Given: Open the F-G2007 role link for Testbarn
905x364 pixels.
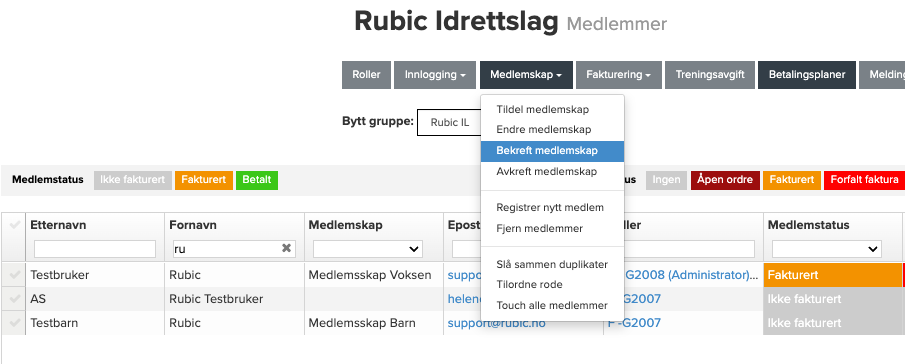Looking at the screenshot, I should coord(634,323).
